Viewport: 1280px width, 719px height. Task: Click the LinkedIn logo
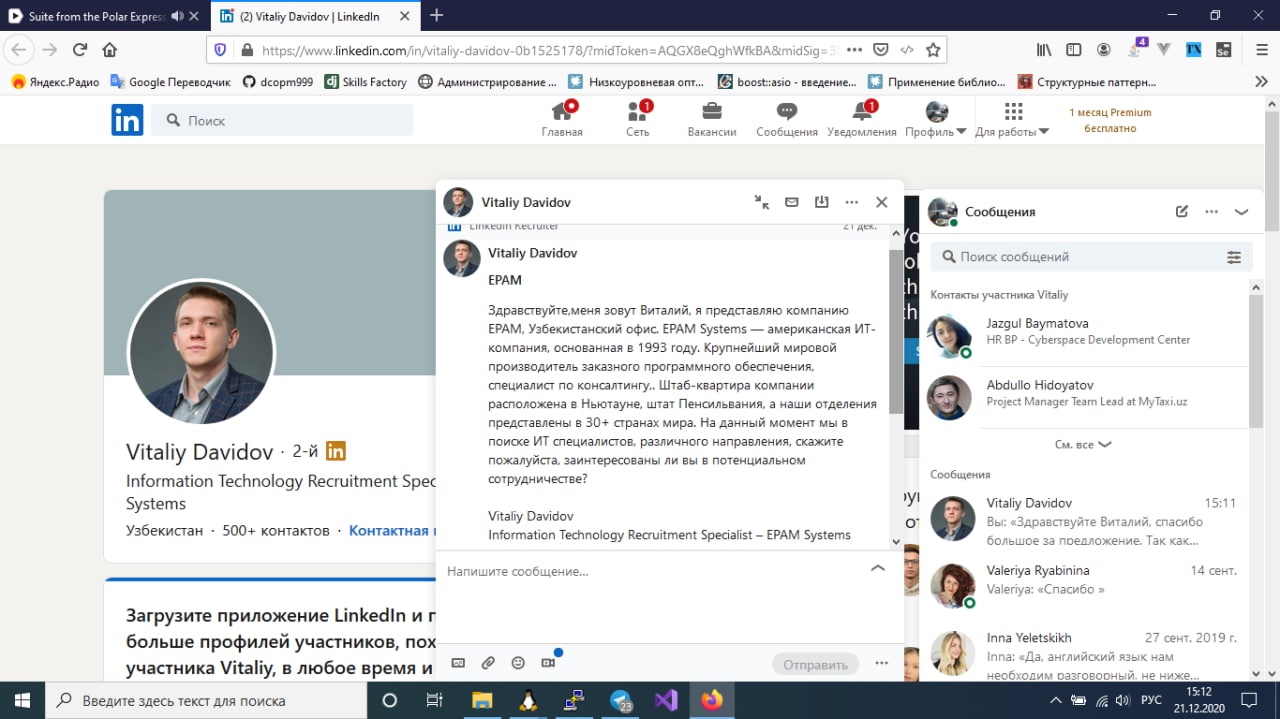pyautogui.click(x=127, y=120)
